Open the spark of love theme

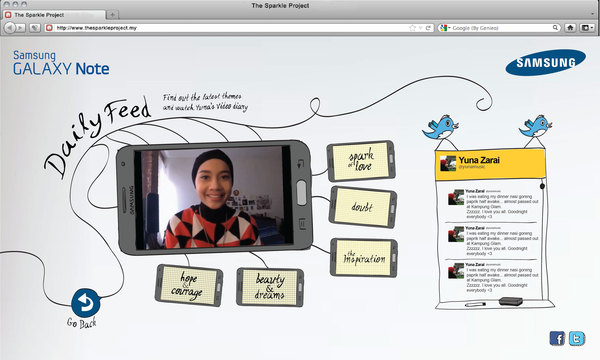[x=361, y=161]
